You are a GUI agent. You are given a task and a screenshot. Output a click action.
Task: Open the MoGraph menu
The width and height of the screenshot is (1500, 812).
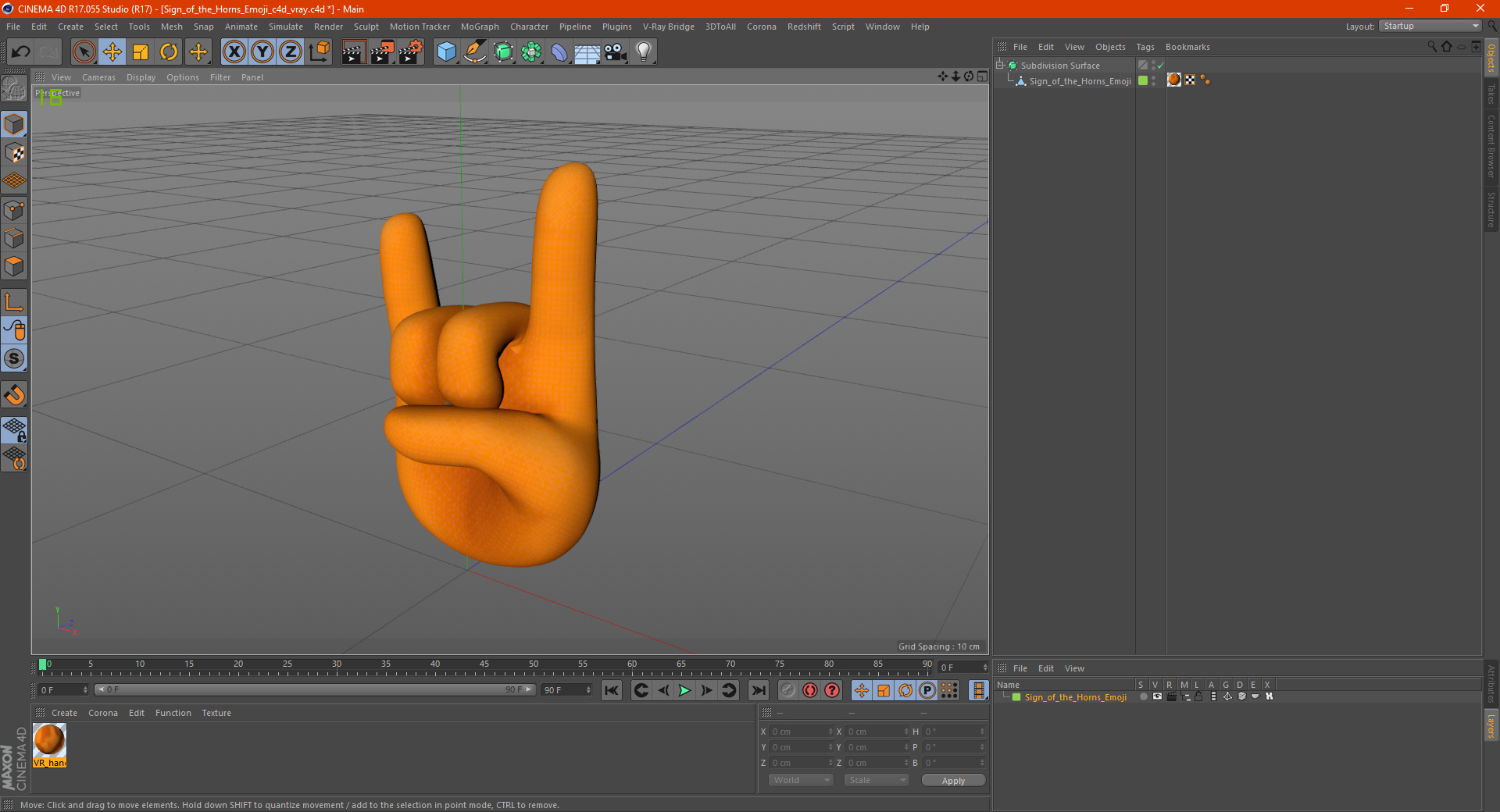pyautogui.click(x=480, y=27)
